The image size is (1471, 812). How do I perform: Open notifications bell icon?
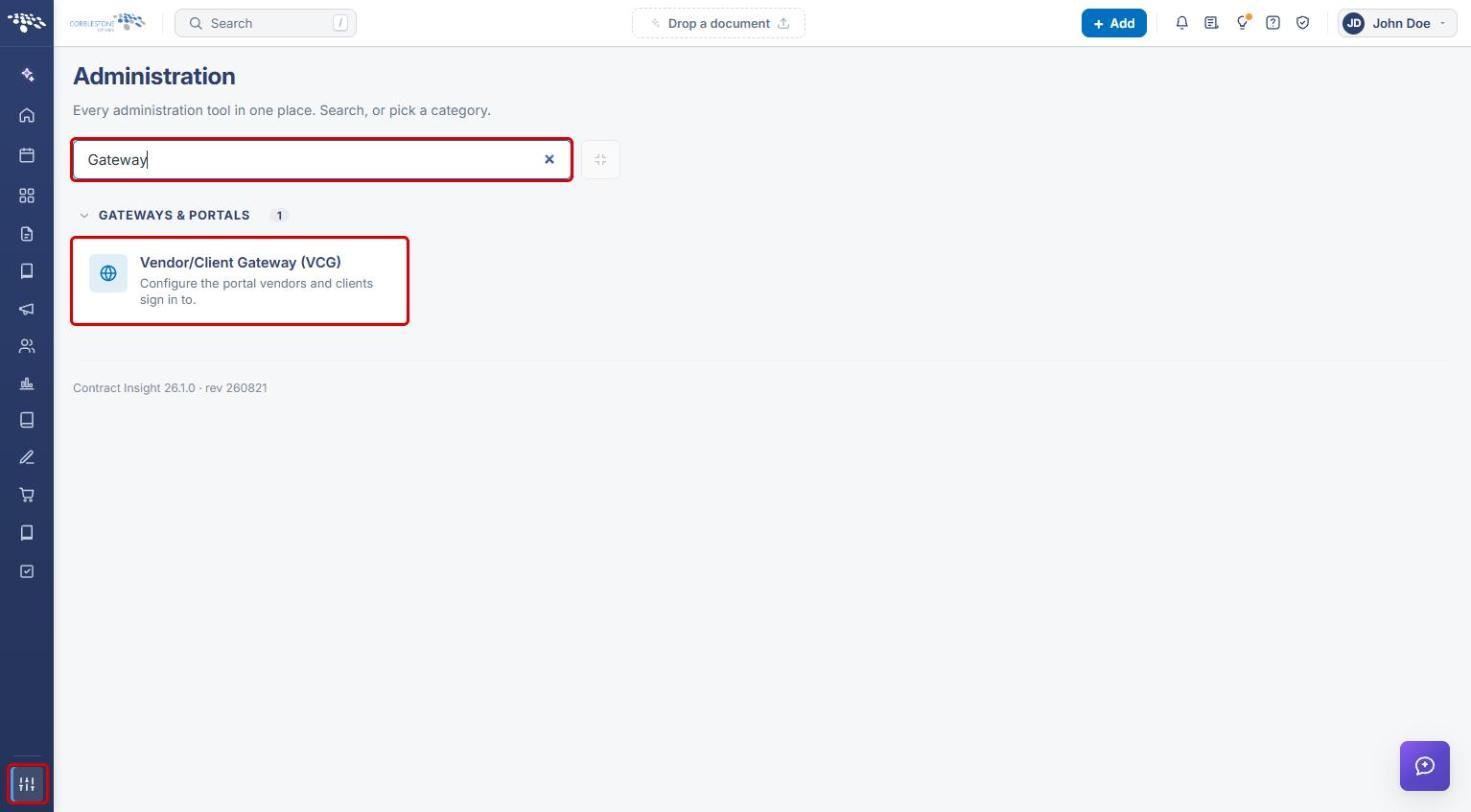coord(1182,22)
